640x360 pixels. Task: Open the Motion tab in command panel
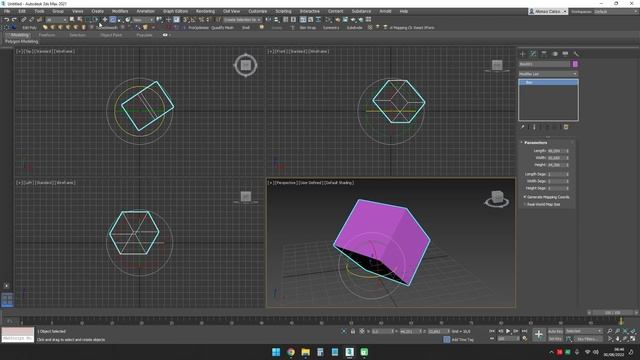(555, 54)
